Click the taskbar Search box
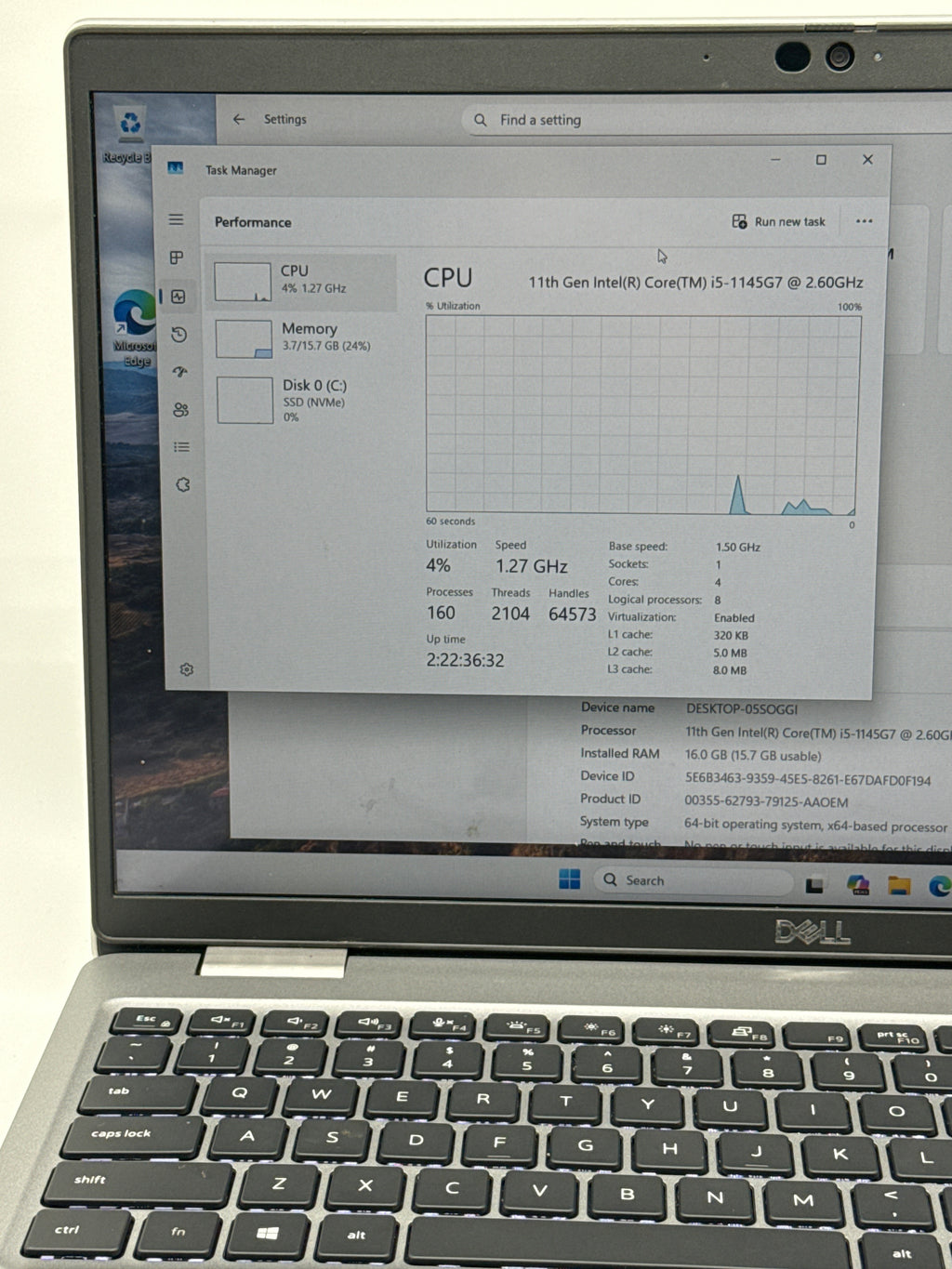 694,880
